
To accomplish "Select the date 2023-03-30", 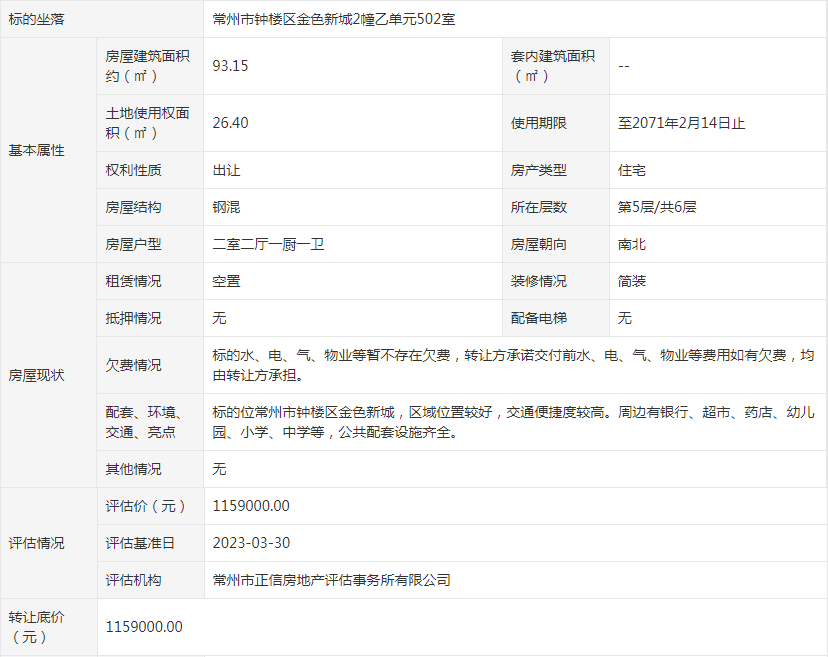I will 251,543.
